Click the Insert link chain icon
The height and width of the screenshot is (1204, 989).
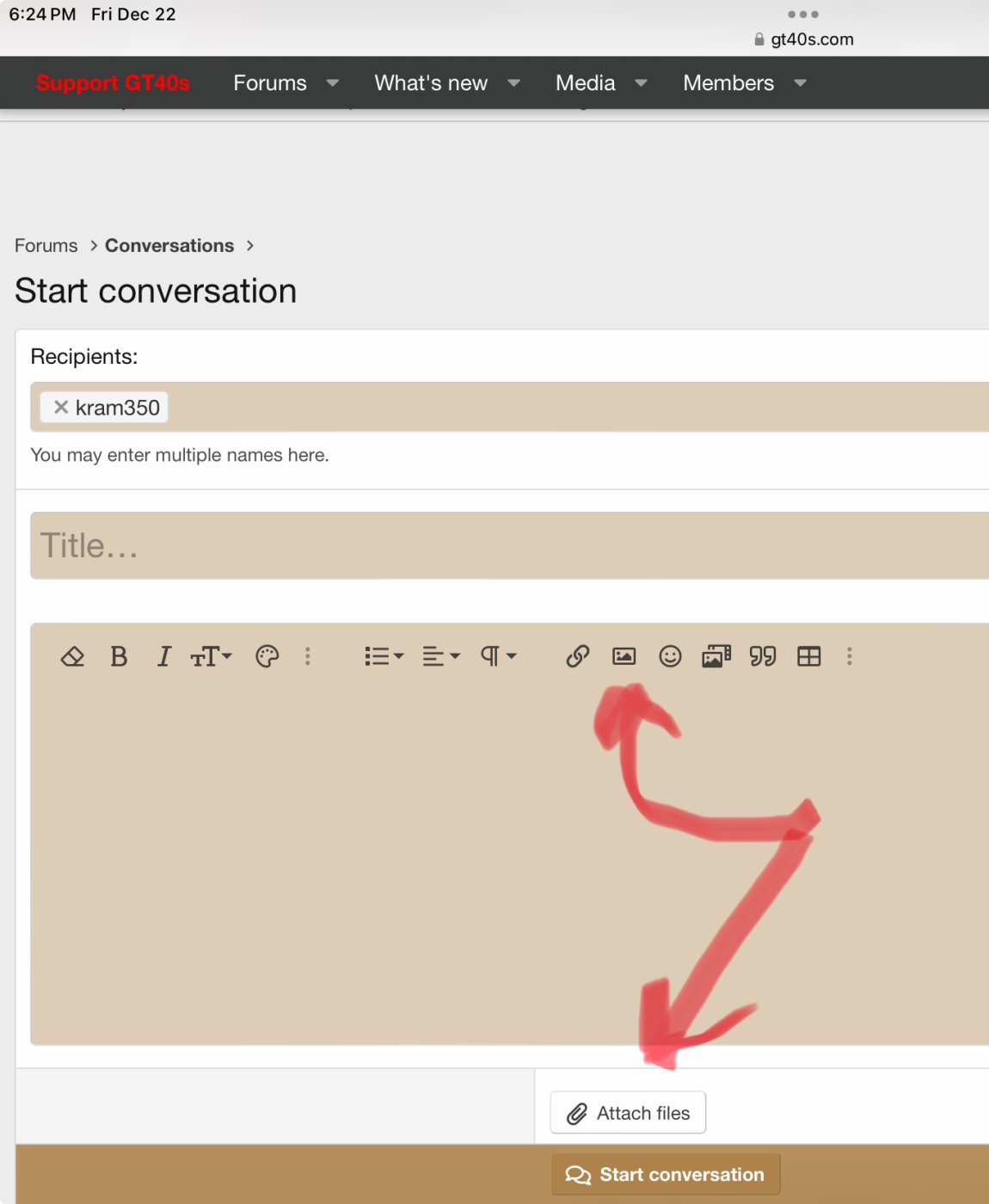[x=578, y=657]
